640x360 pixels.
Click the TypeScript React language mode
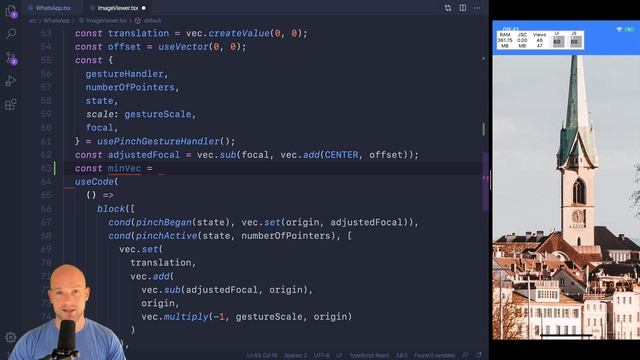coord(369,356)
